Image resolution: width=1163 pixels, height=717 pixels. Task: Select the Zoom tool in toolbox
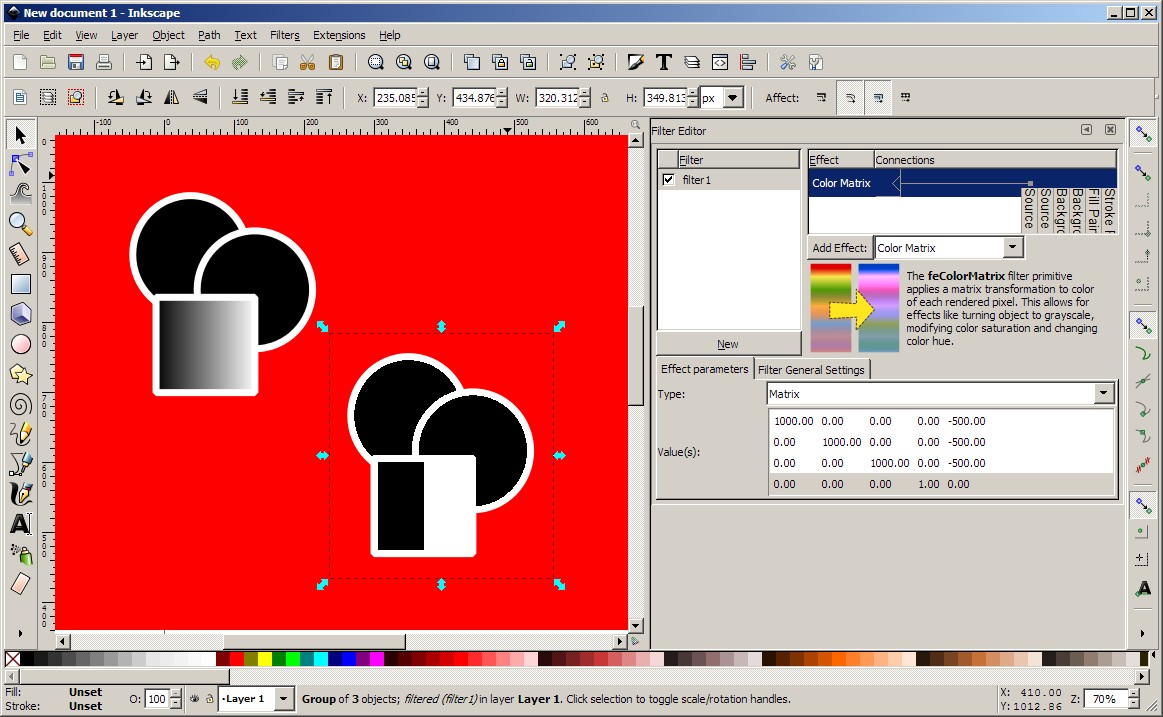coord(20,223)
